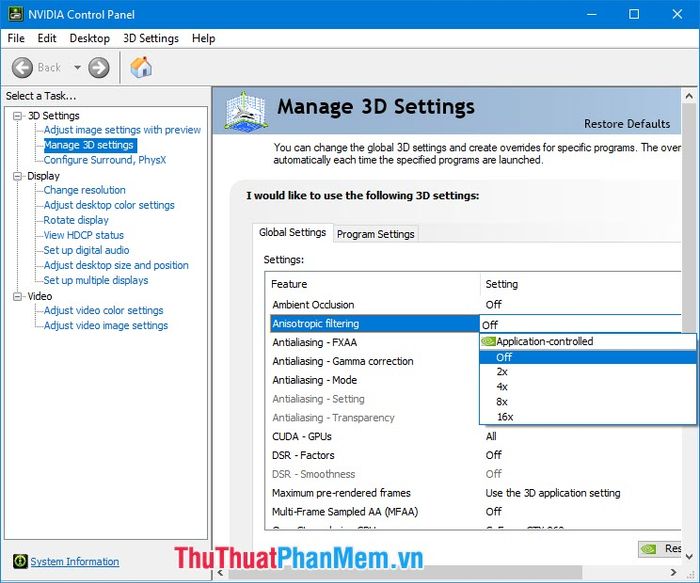Image resolution: width=700 pixels, height=583 pixels.
Task: Open the 3D Settings menu
Action: (151, 38)
